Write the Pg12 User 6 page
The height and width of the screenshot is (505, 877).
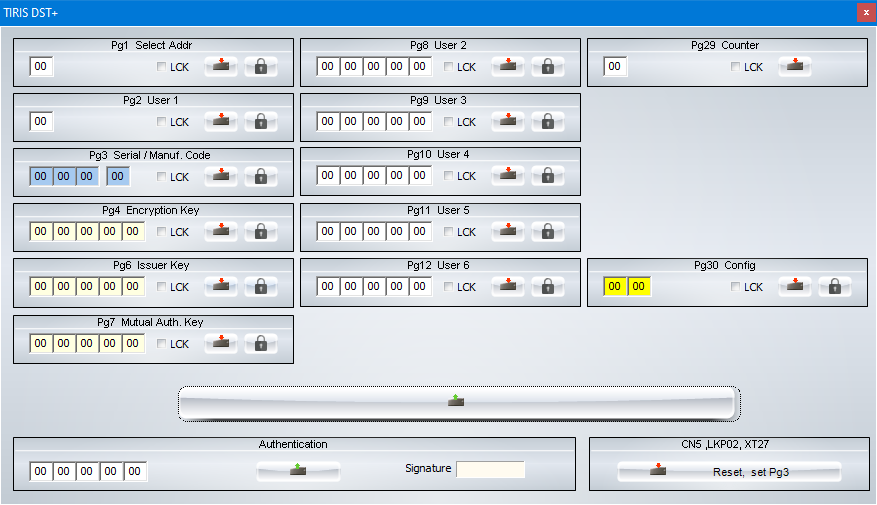tap(508, 286)
